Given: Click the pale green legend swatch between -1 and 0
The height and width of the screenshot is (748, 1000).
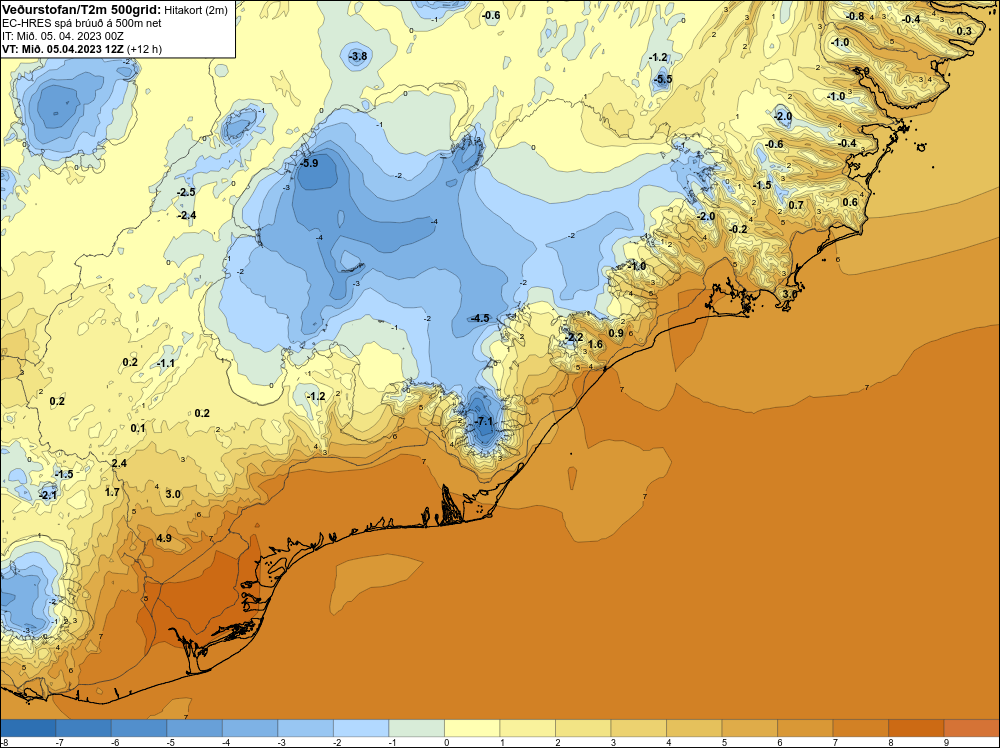Looking at the screenshot, I should [416, 728].
